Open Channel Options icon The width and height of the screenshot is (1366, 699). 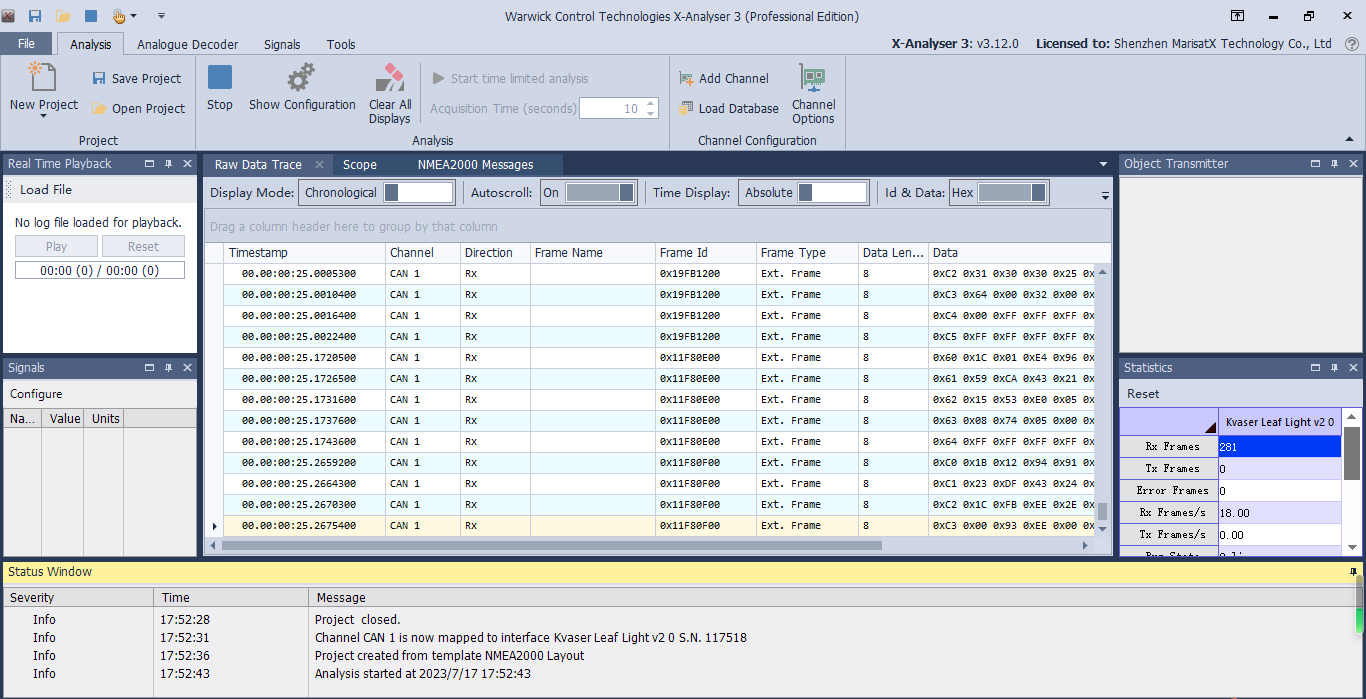pyautogui.click(x=813, y=78)
